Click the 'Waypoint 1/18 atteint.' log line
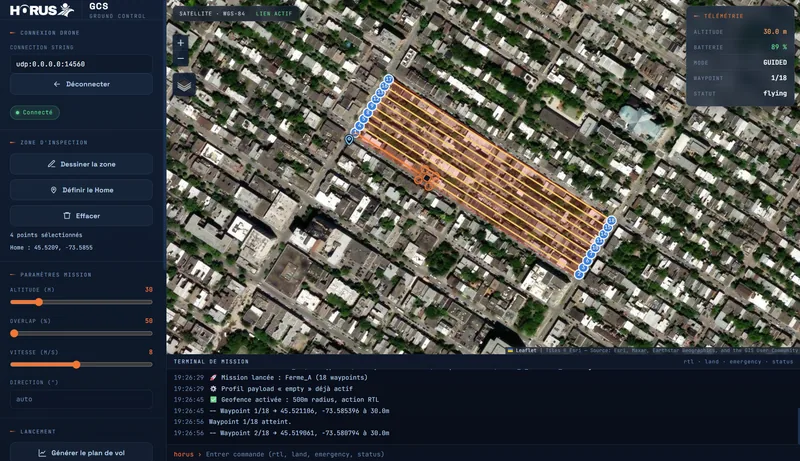 [x=232, y=422]
